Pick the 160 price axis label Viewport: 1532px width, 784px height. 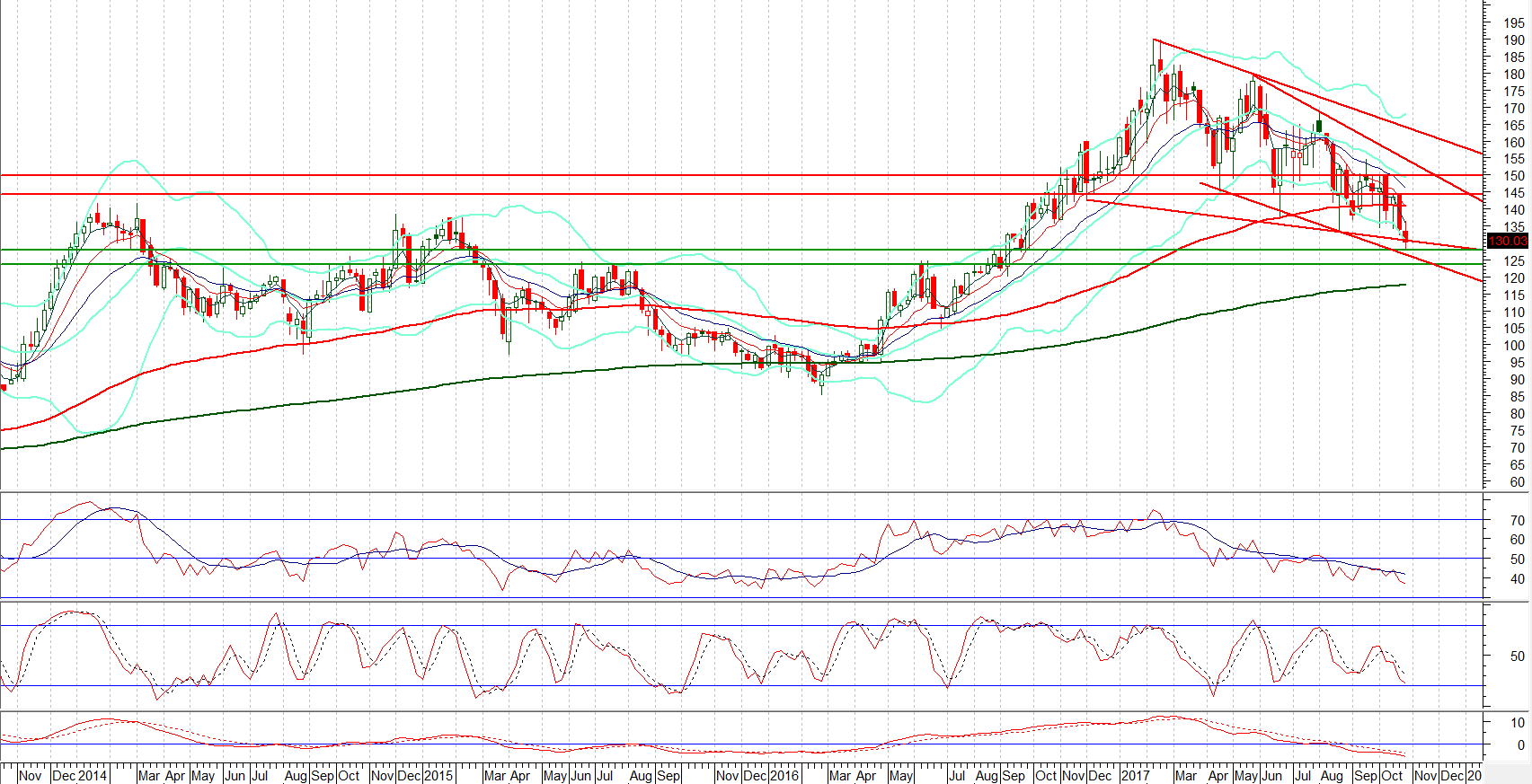1514,143
